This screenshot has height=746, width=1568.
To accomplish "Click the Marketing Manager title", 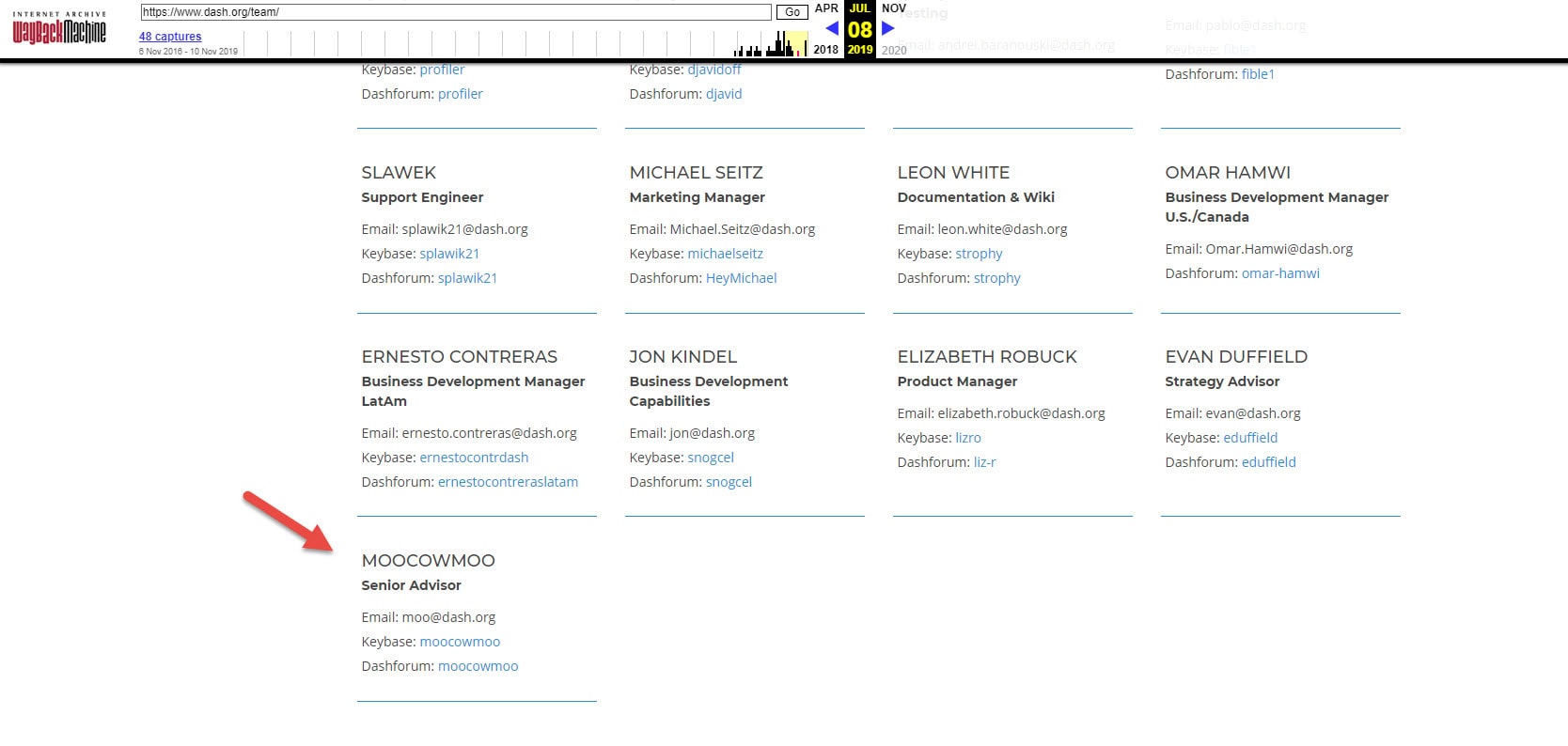I will pyautogui.click(x=697, y=197).
